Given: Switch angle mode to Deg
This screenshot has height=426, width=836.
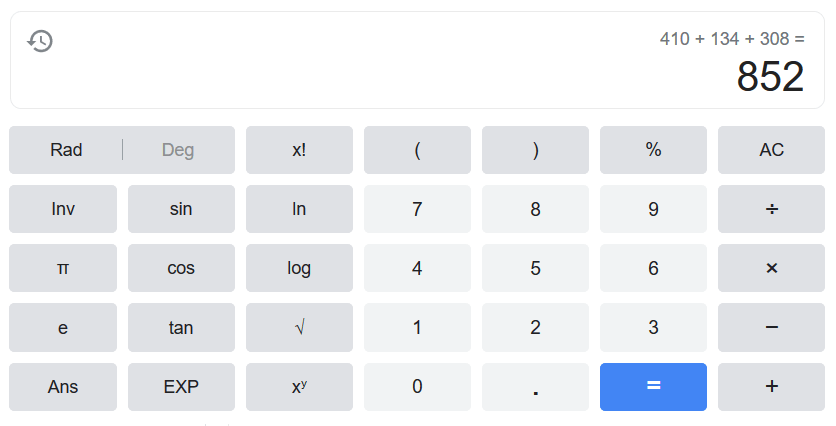Looking at the screenshot, I should click(x=178, y=150).
